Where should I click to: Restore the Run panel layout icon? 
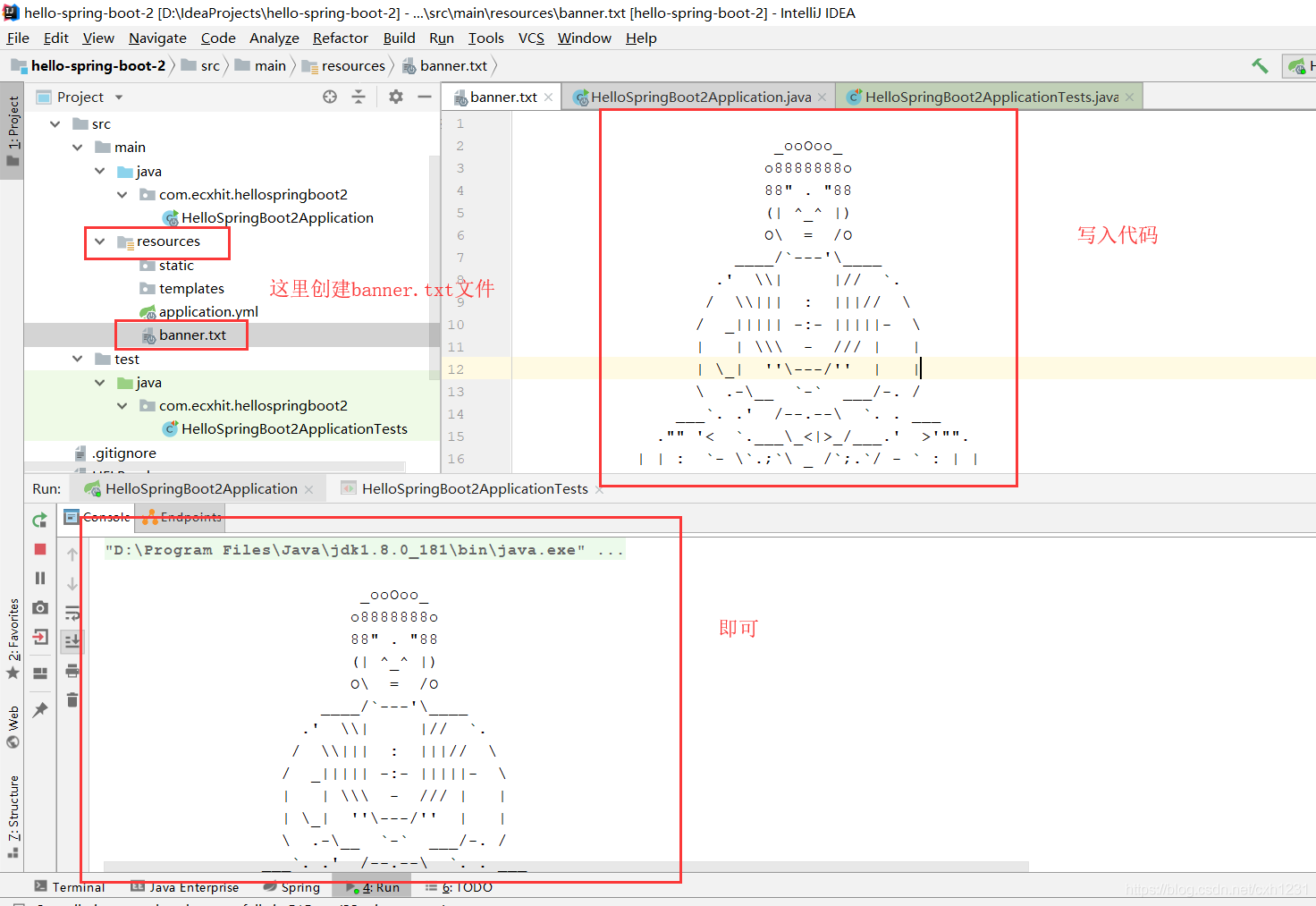point(39,673)
